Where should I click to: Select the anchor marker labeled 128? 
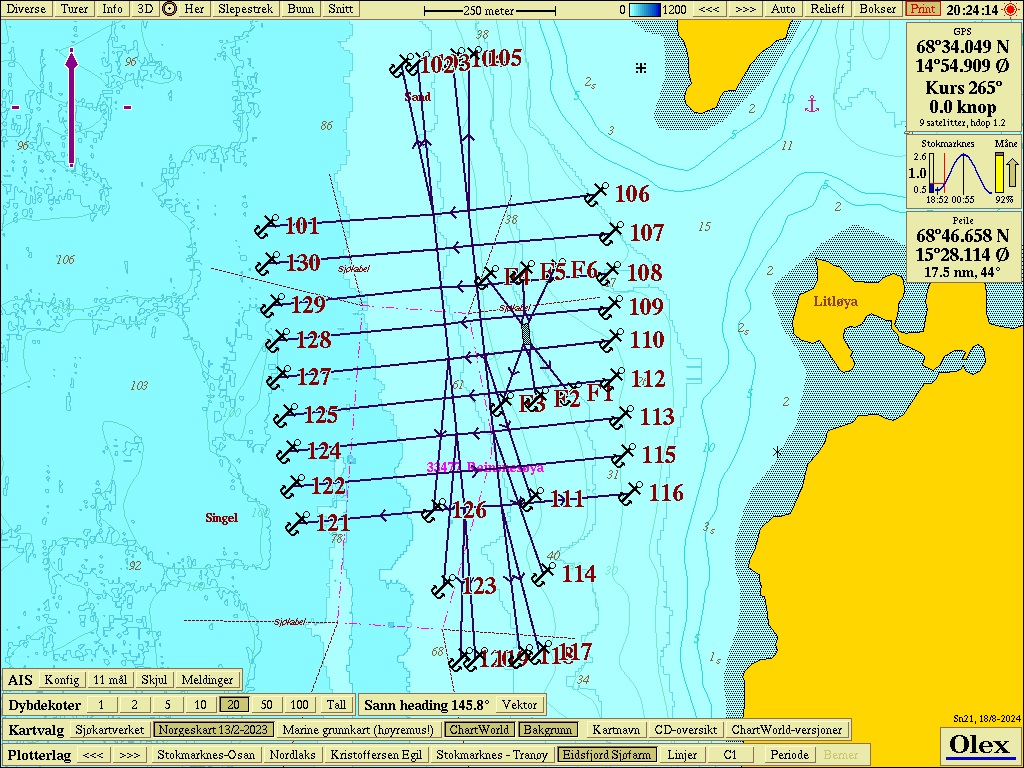tap(278, 340)
